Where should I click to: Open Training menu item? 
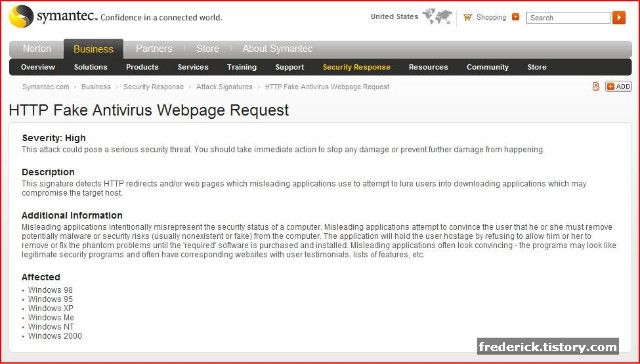tap(242, 67)
